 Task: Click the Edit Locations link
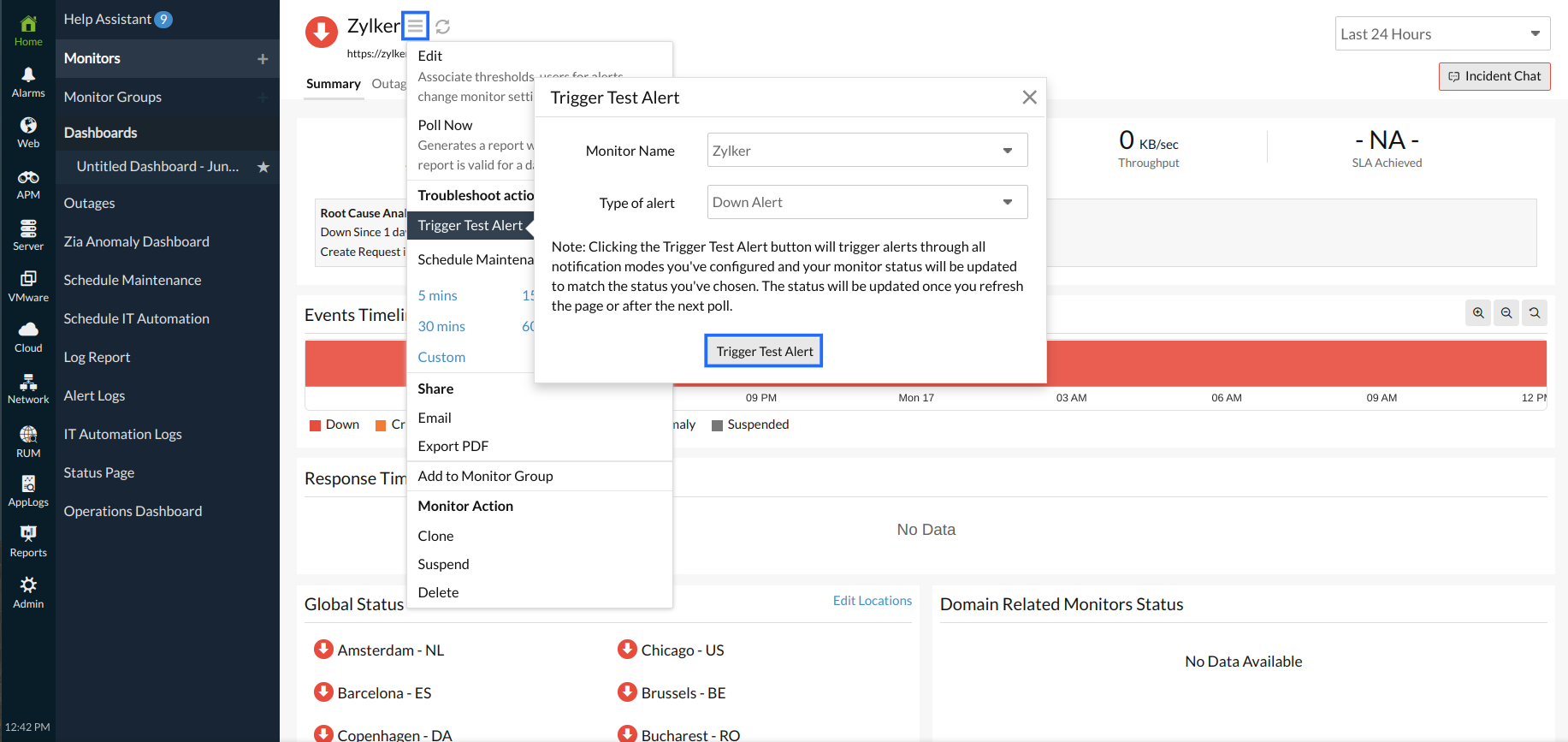(x=872, y=601)
